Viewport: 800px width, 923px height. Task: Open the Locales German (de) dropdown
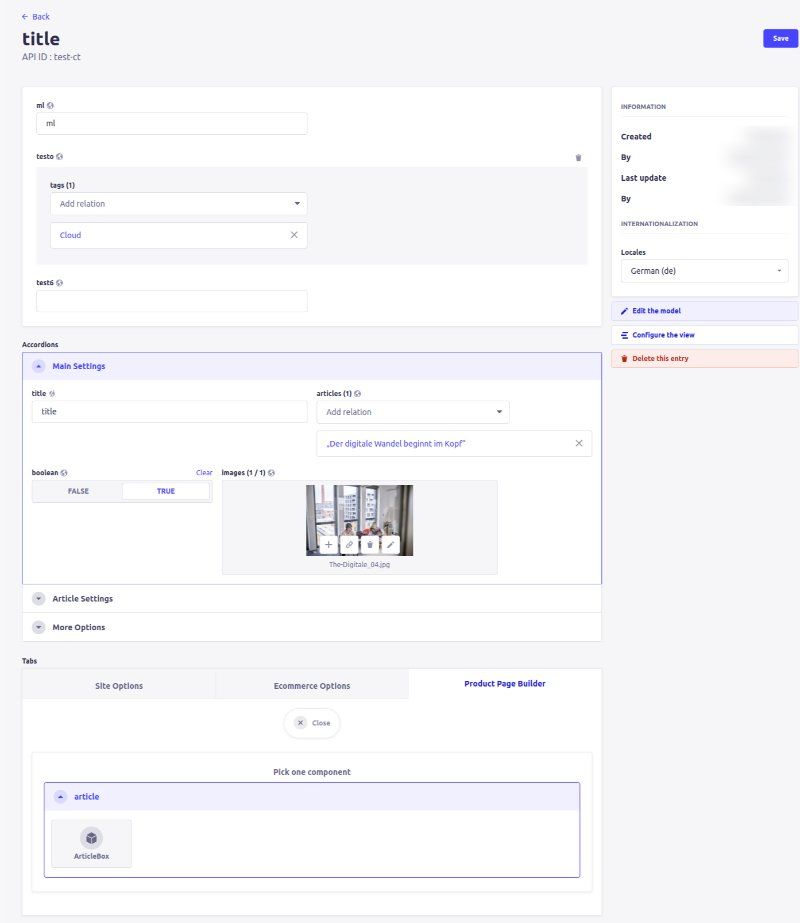point(704,271)
